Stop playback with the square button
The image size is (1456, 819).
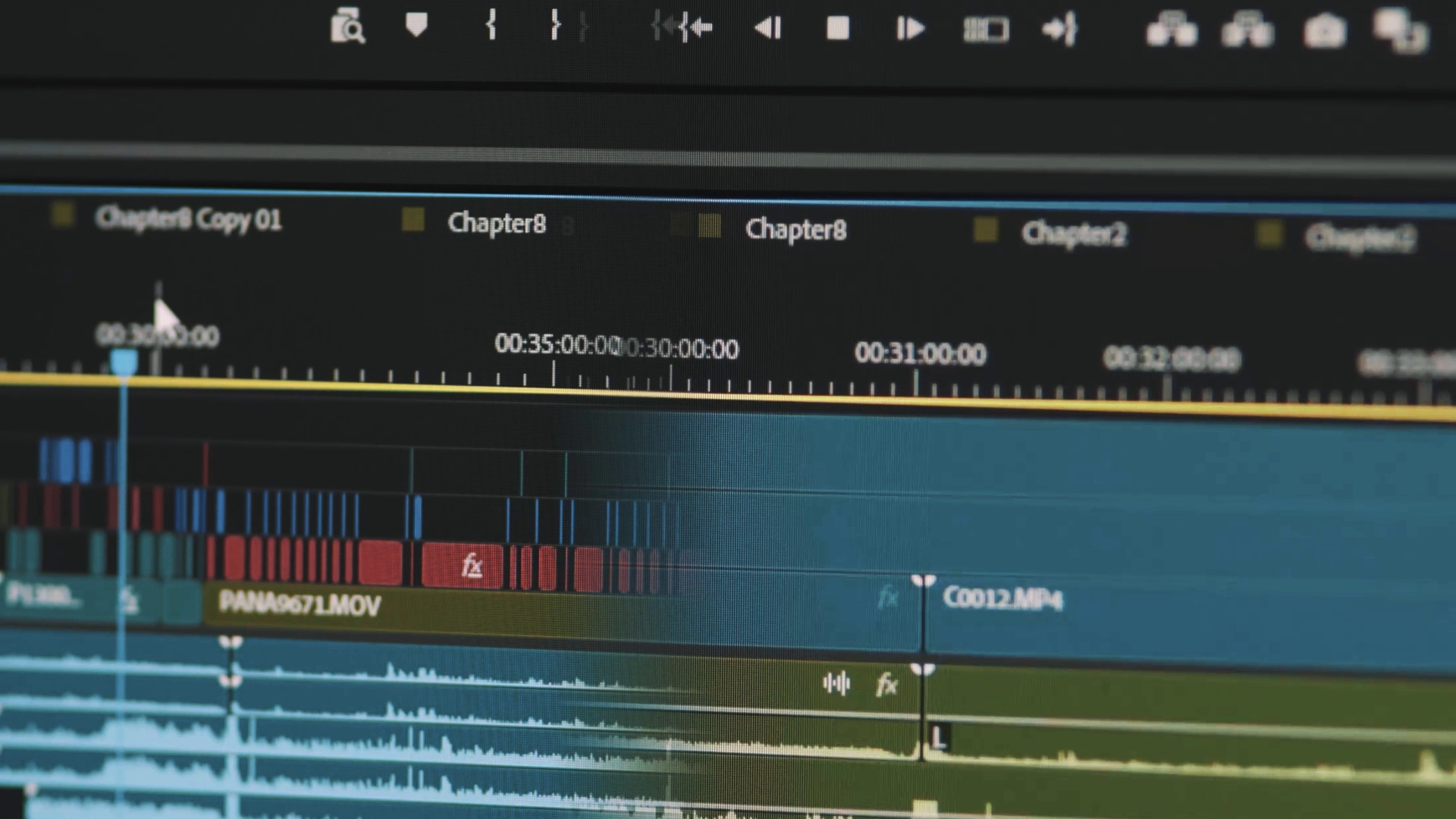tap(838, 28)
